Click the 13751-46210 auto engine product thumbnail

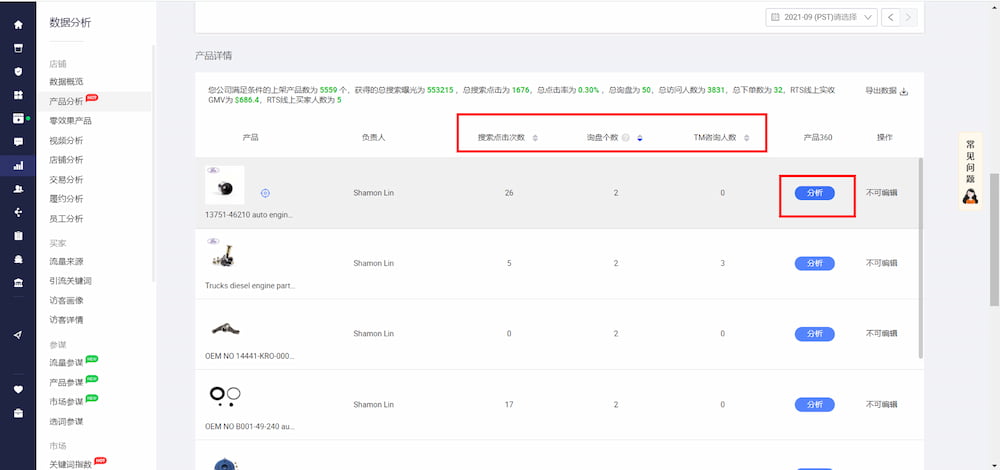(x=224, y=186)
